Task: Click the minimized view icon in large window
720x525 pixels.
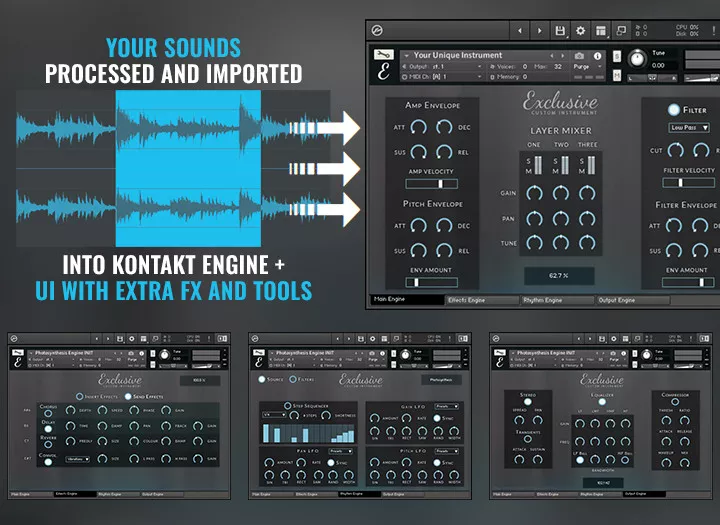Action: (x=621, y=31)
